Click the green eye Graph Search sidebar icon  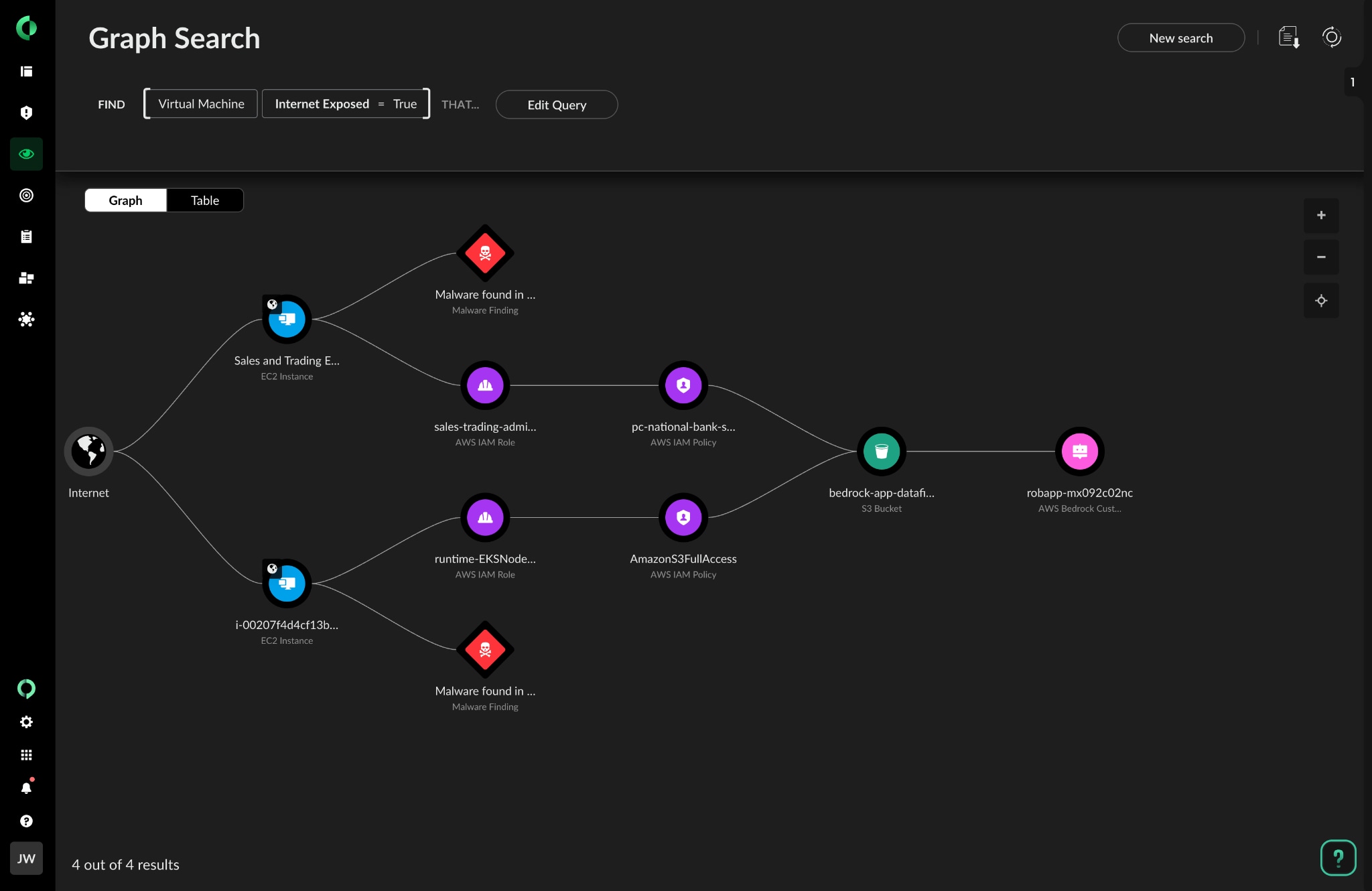point(26,153)
